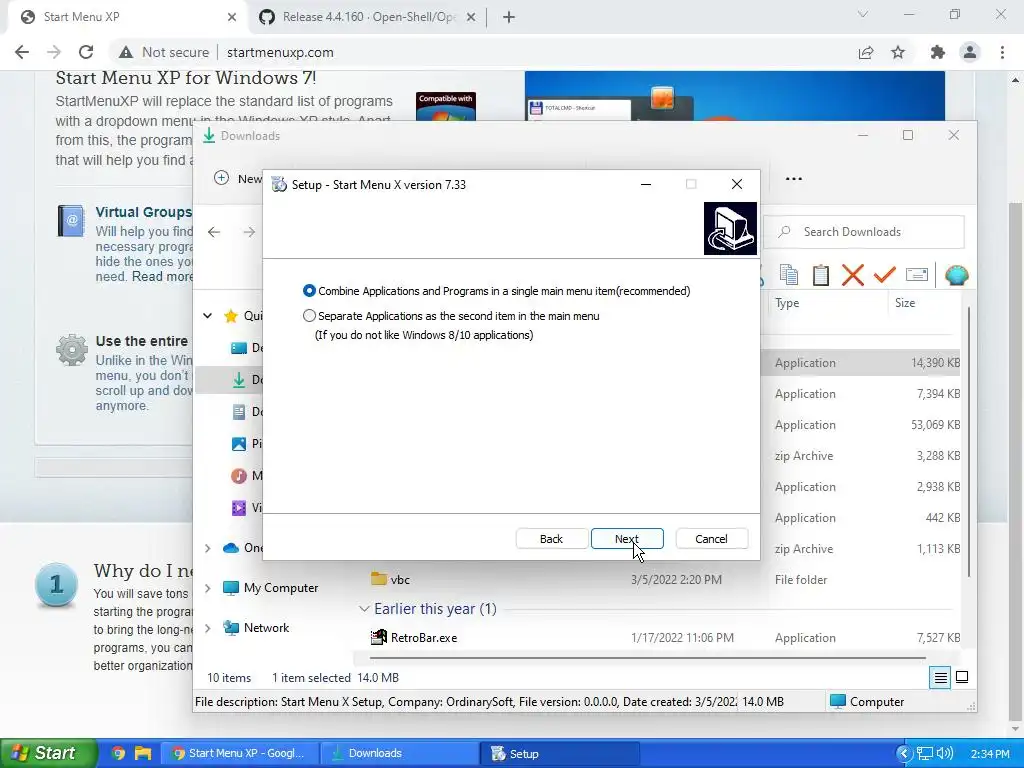Switch to the Open-Shell release browser tab

click(369, 17)
